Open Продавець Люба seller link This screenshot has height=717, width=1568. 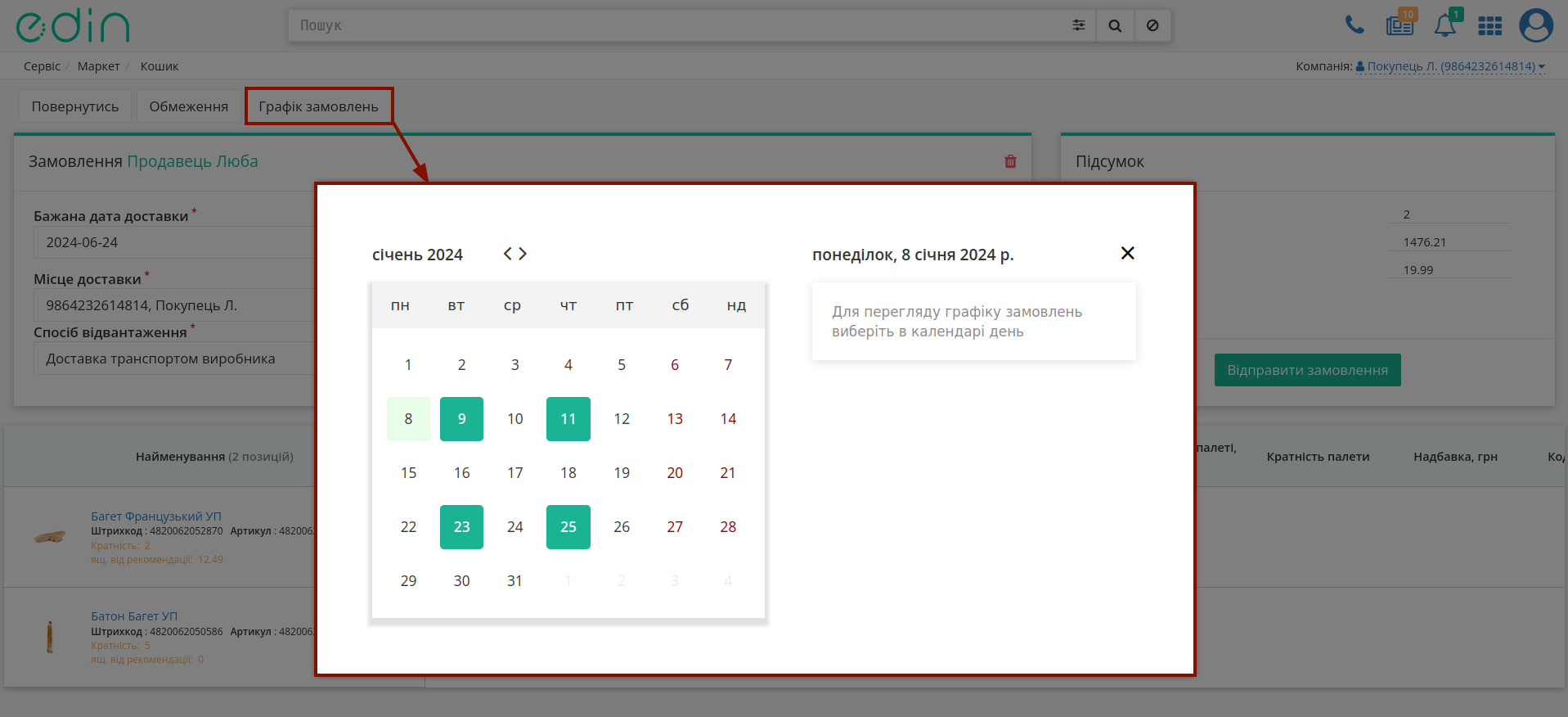[x=192, y=161]
